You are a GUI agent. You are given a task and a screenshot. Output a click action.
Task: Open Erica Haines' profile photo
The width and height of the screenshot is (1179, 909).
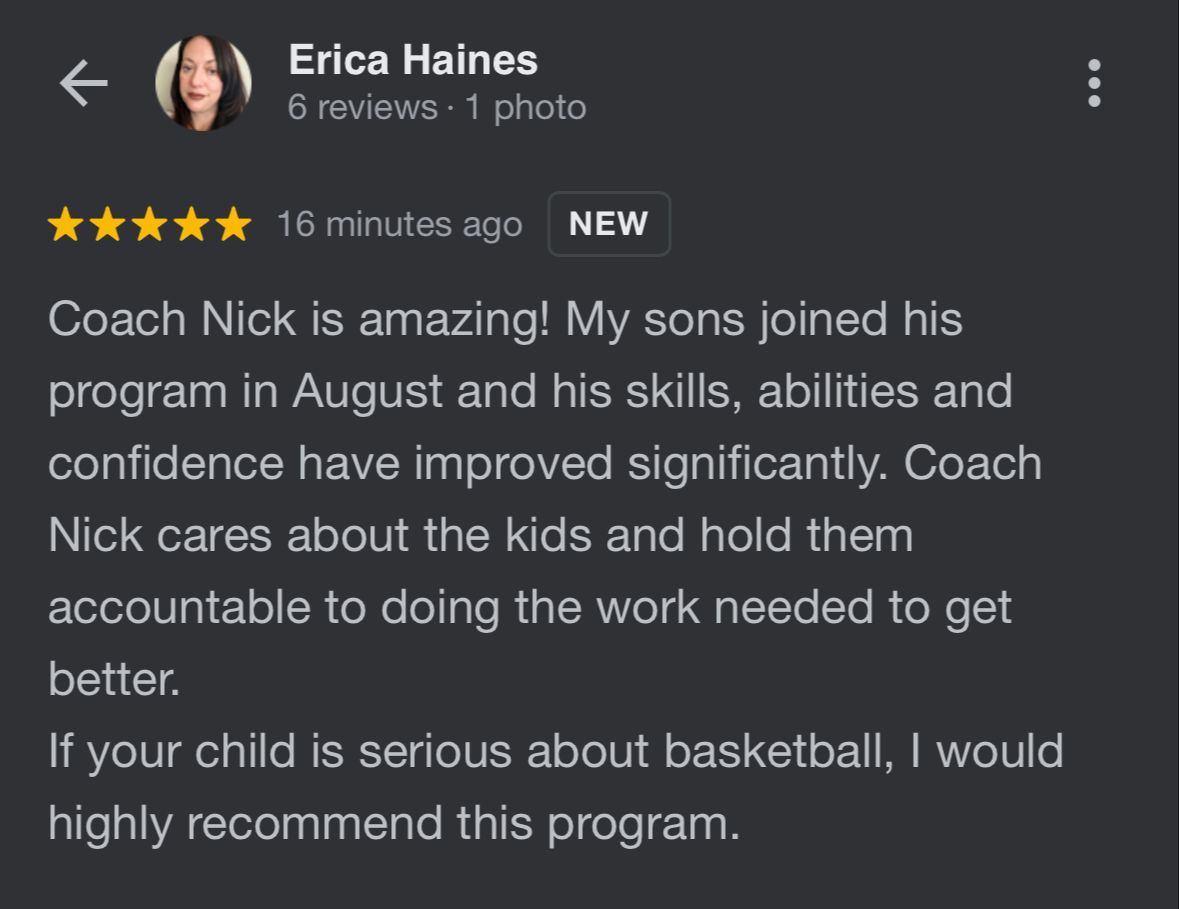point(203,83)
